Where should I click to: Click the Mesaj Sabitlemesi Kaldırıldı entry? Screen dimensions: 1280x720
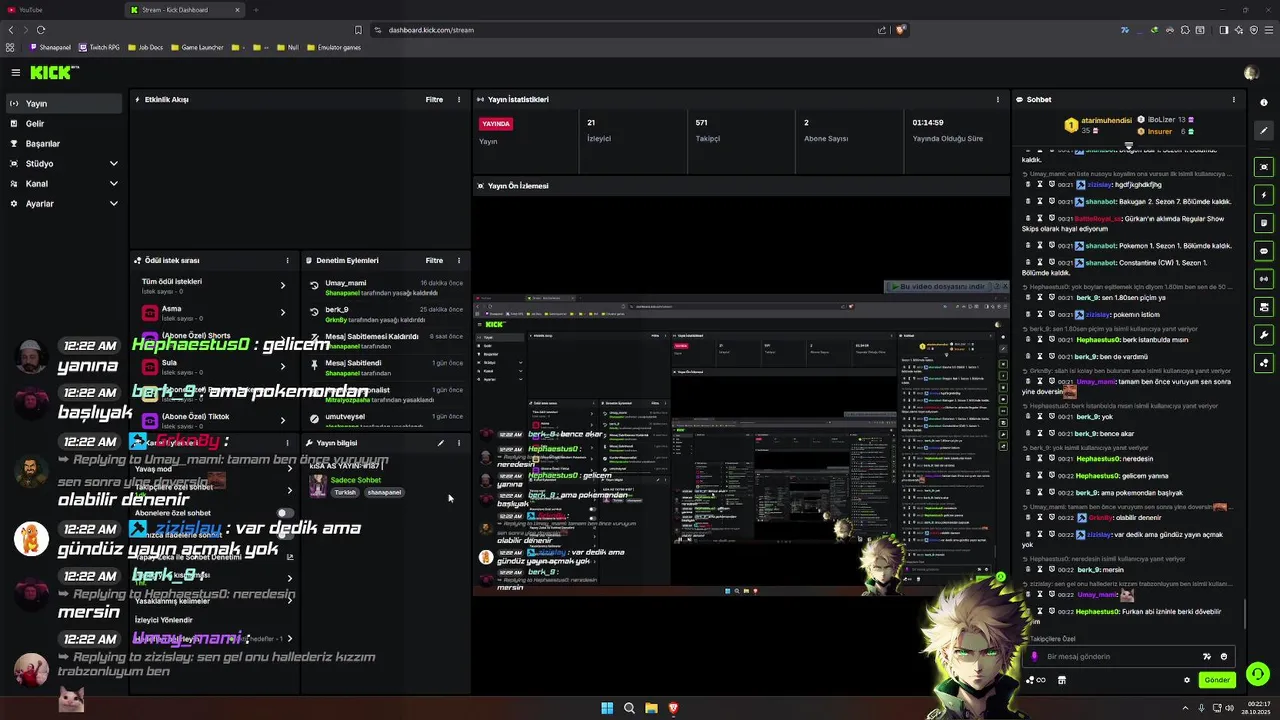(x=385, y=341)
